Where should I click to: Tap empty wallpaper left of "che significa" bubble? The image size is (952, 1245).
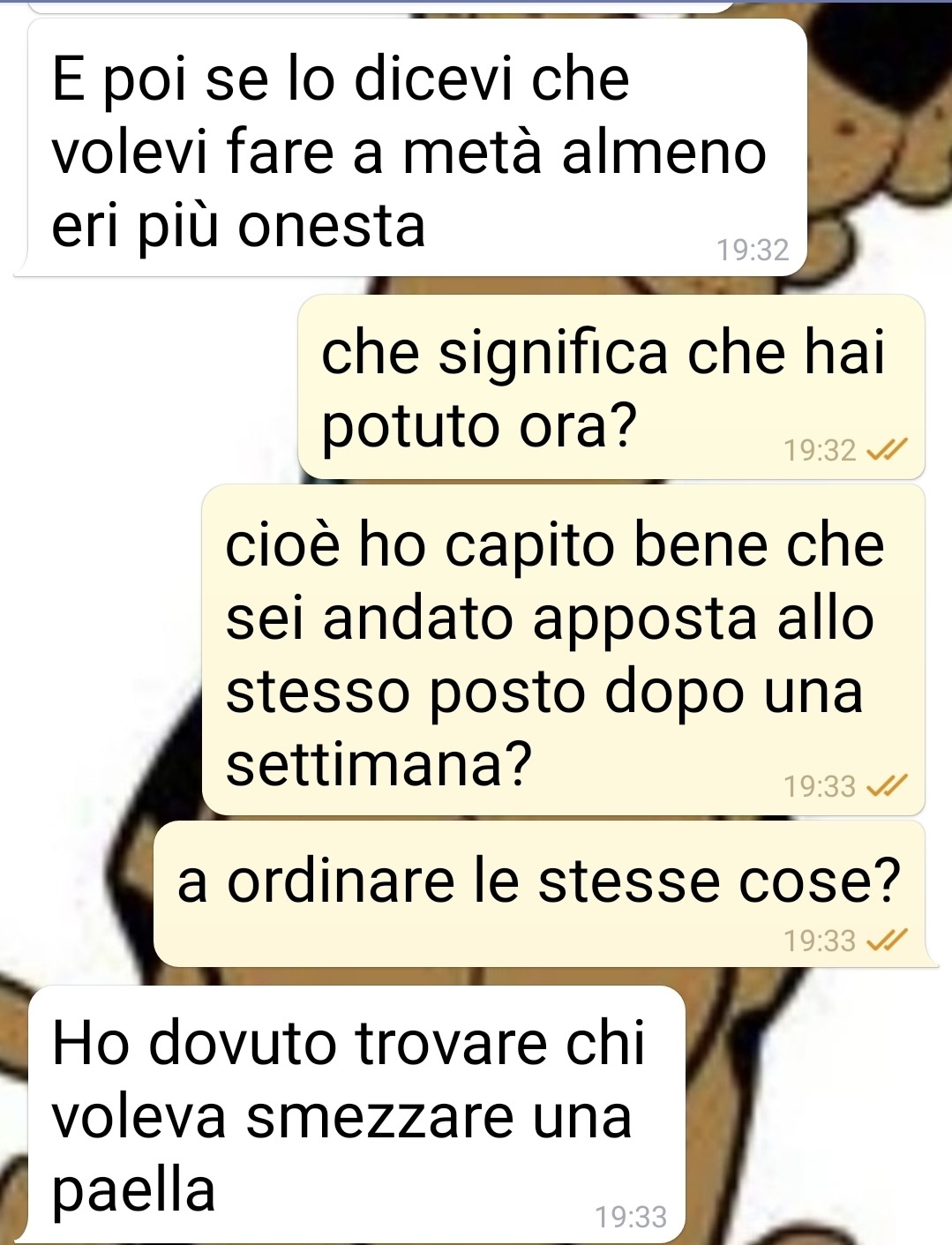click(x=150, y=388)
